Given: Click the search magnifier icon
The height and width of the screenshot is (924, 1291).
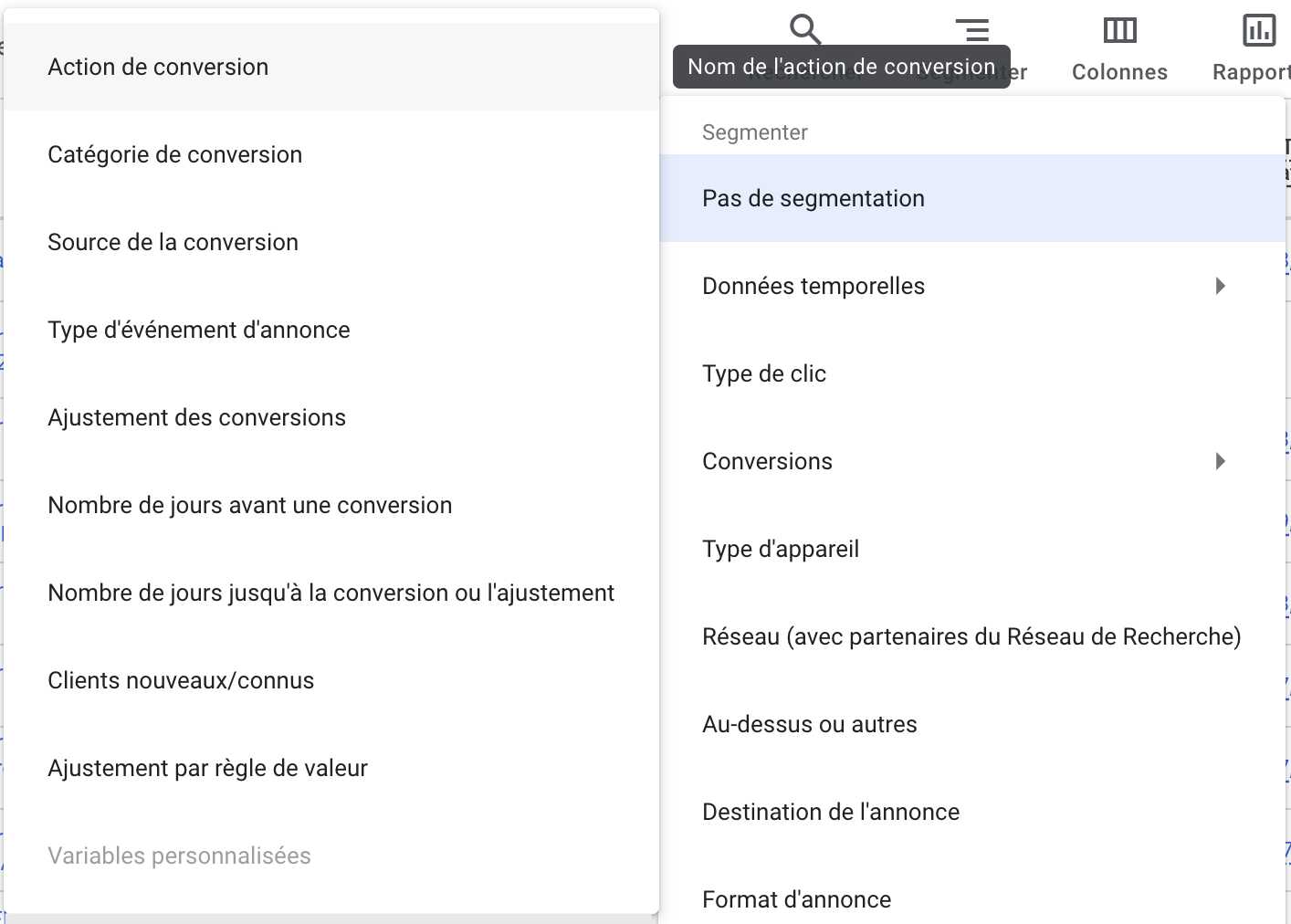Looking at the screenshot, I should [805, 29].
